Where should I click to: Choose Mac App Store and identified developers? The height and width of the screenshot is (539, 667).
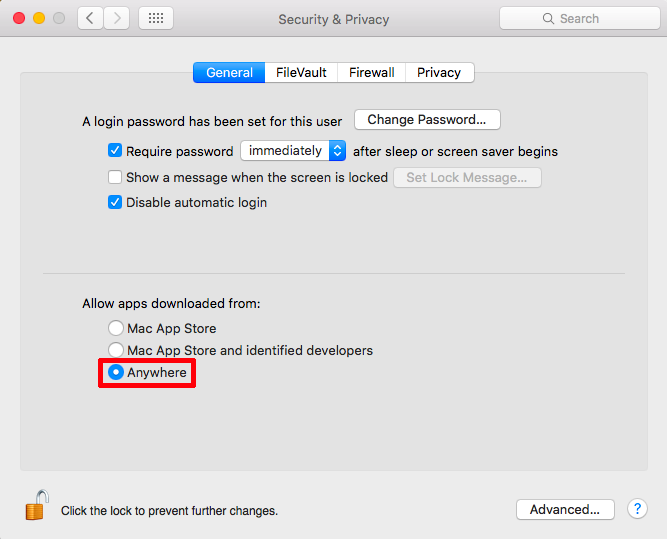(116, 350)
